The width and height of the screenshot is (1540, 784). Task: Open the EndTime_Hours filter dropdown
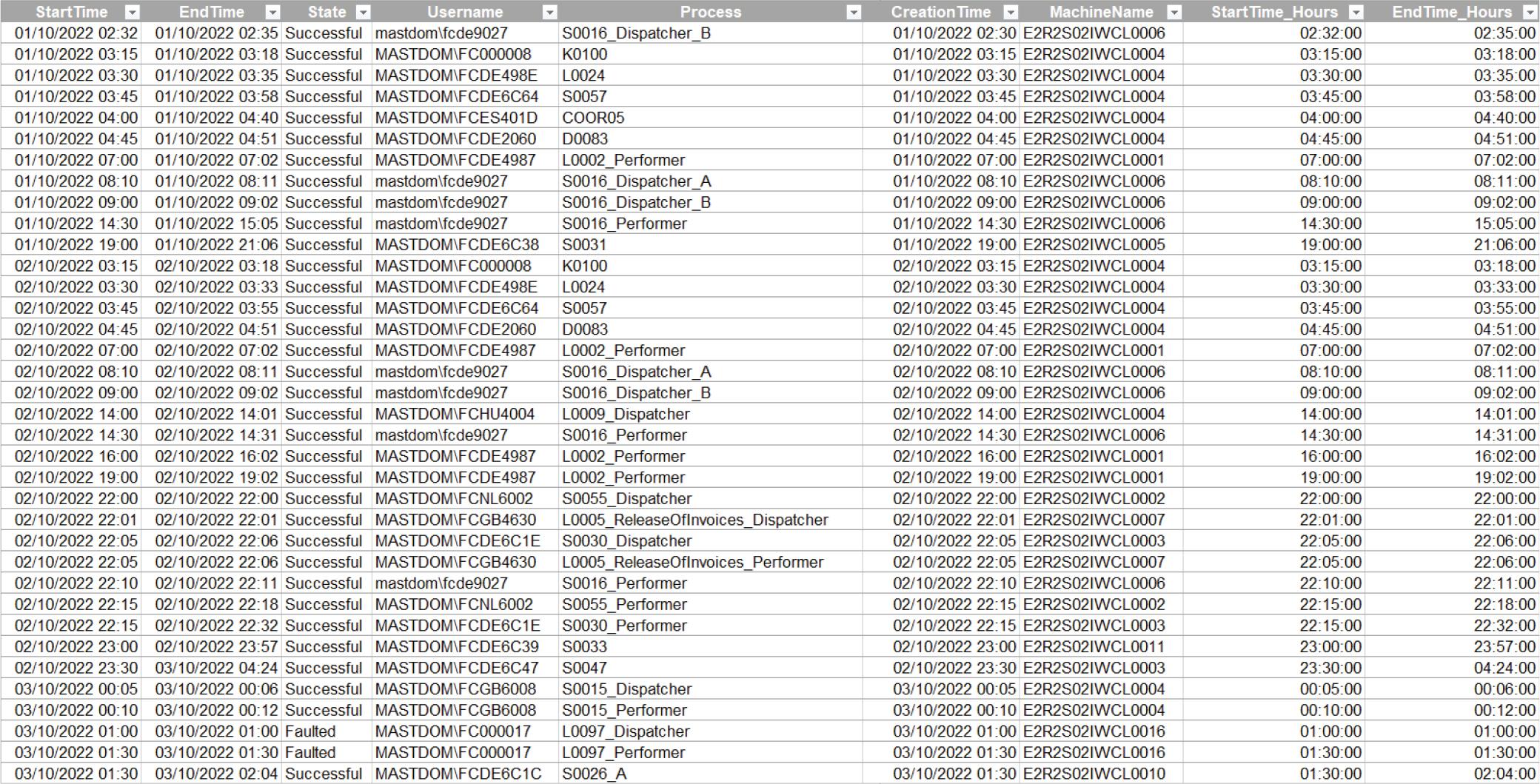tap(1530, 12)
